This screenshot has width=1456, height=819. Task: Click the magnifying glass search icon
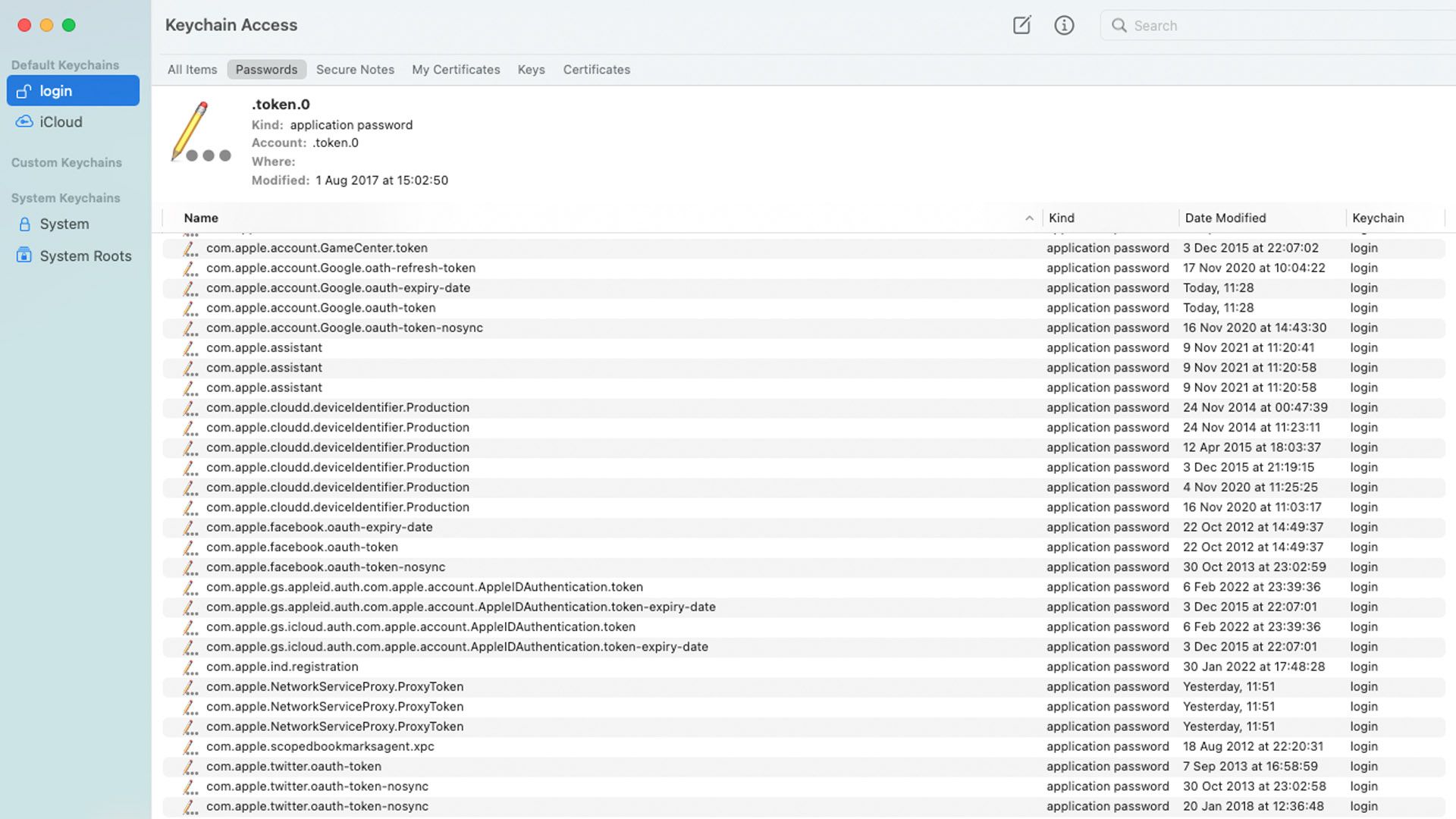[x=1119, y=25]
